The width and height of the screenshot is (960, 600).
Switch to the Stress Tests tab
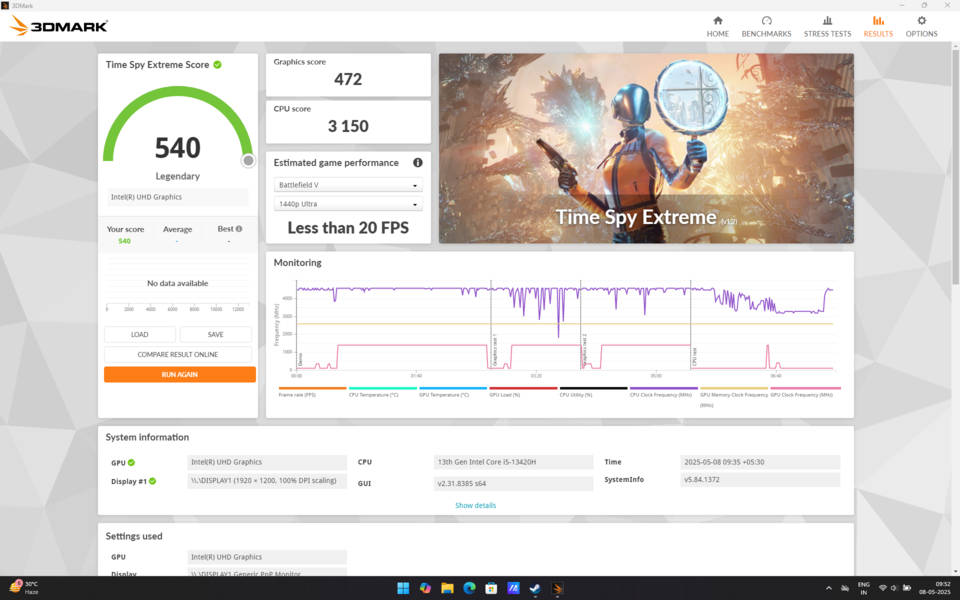click(x=827, y=27)
